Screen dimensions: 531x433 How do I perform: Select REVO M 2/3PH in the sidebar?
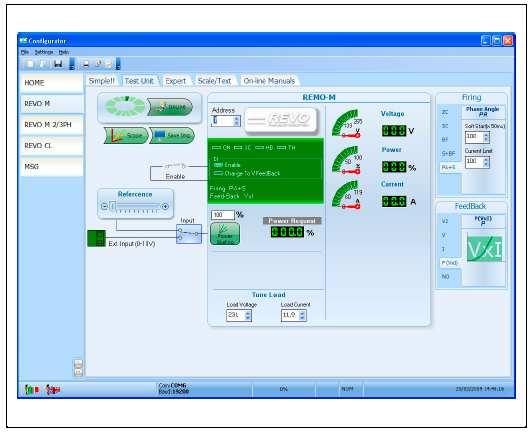[52, 125]
